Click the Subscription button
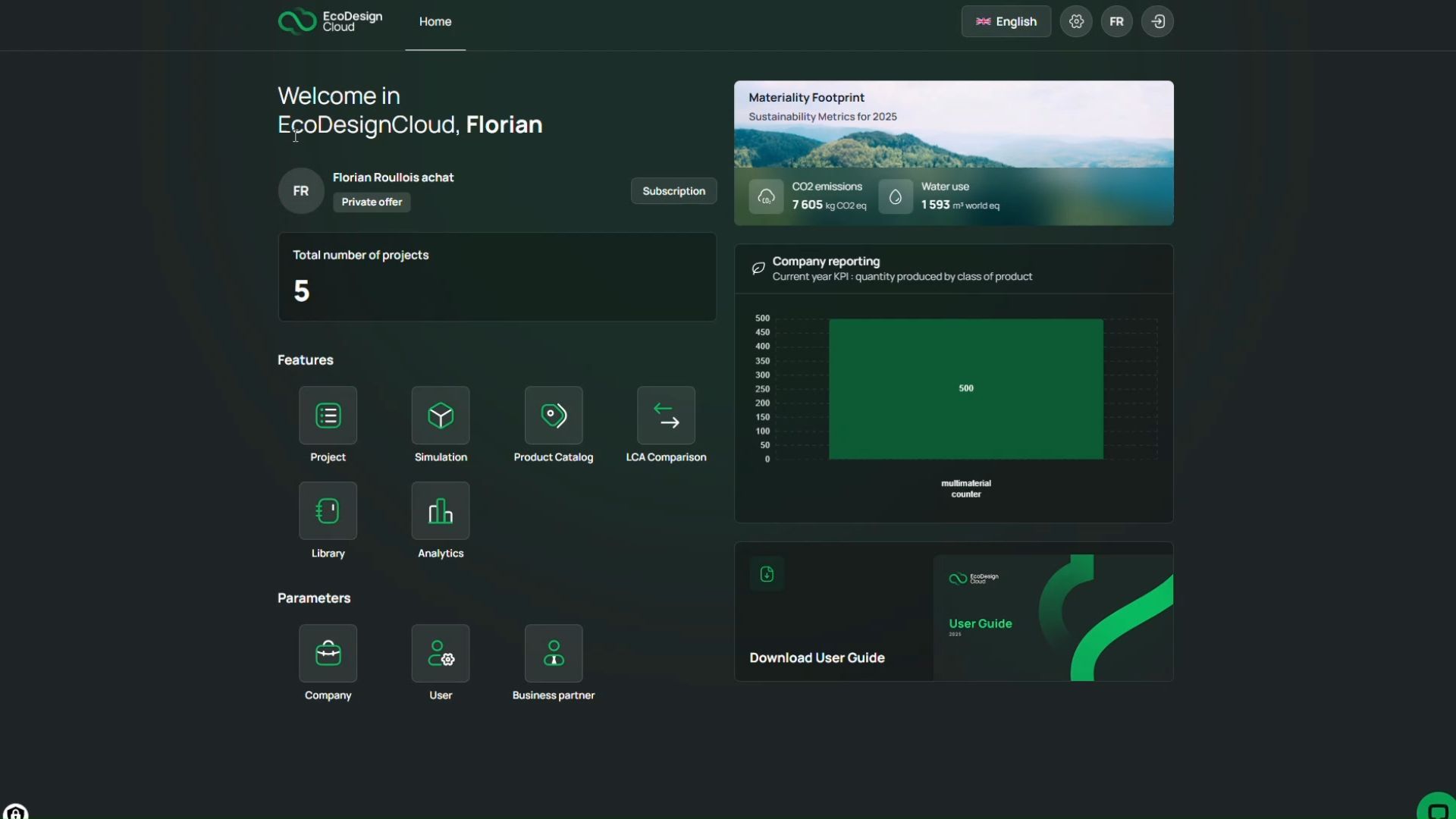 pyautogui.click(x=673, y=191)
